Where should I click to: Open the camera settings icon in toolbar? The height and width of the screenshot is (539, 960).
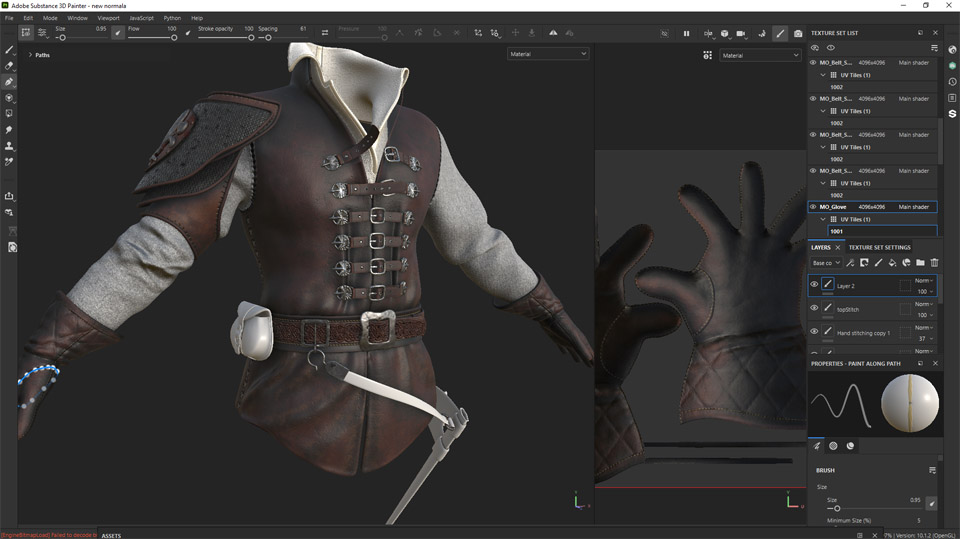[741, 33]
